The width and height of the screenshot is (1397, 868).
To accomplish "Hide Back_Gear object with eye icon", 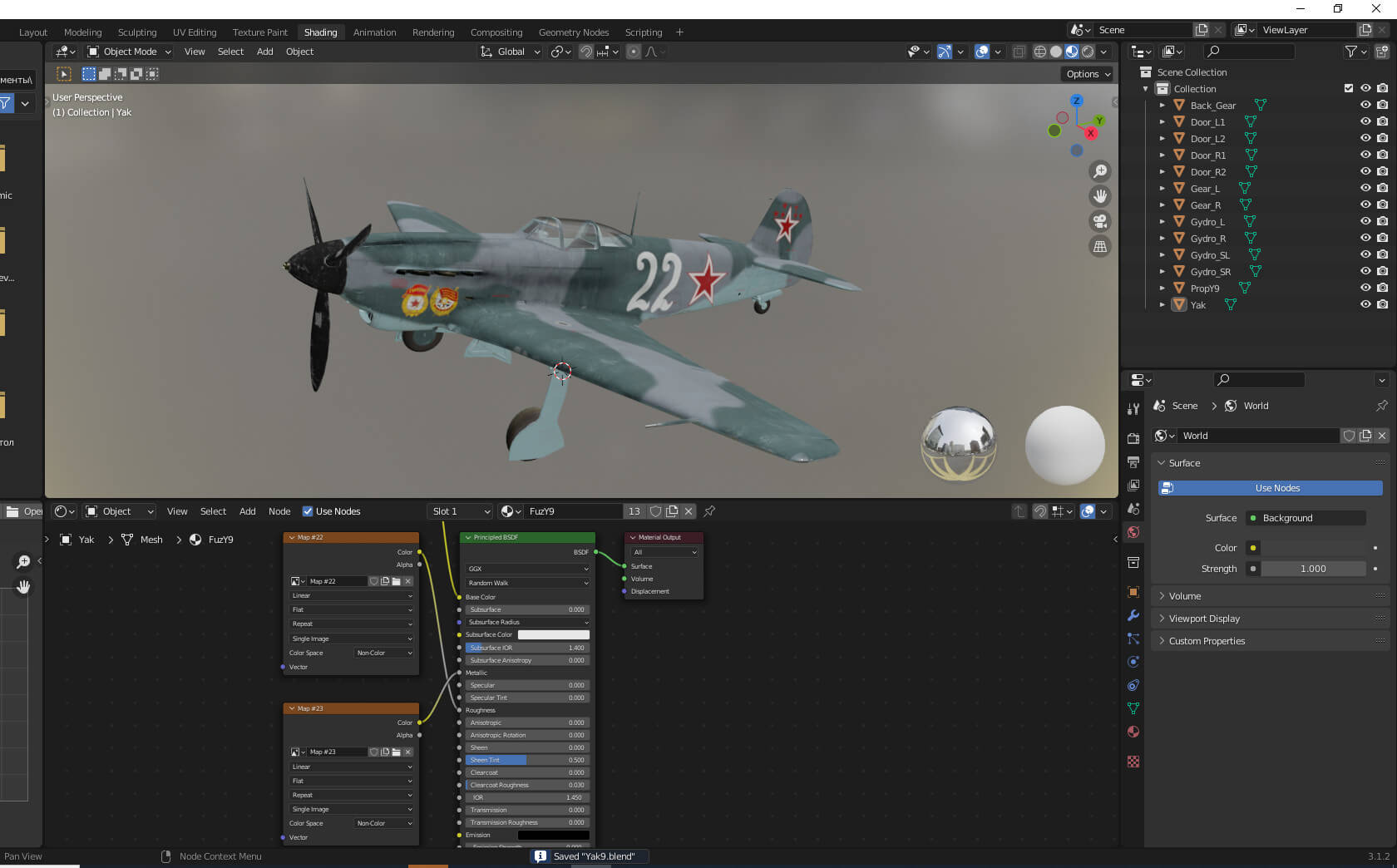I will [1365, 105].
